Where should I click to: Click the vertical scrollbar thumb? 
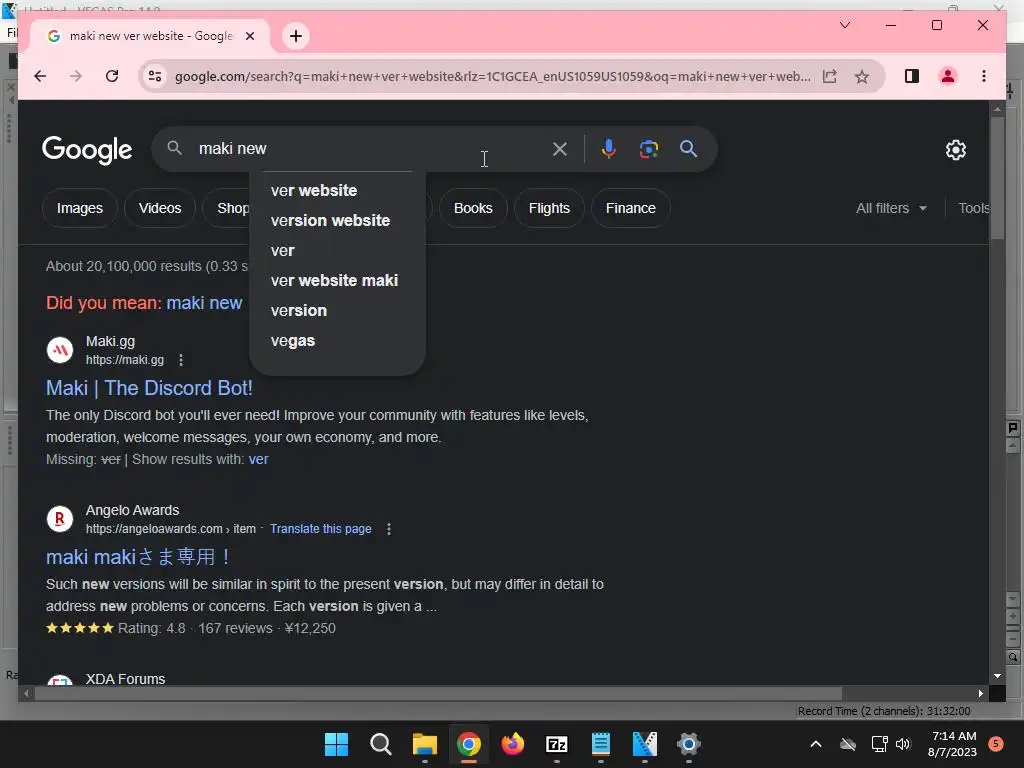coord(997,178)
